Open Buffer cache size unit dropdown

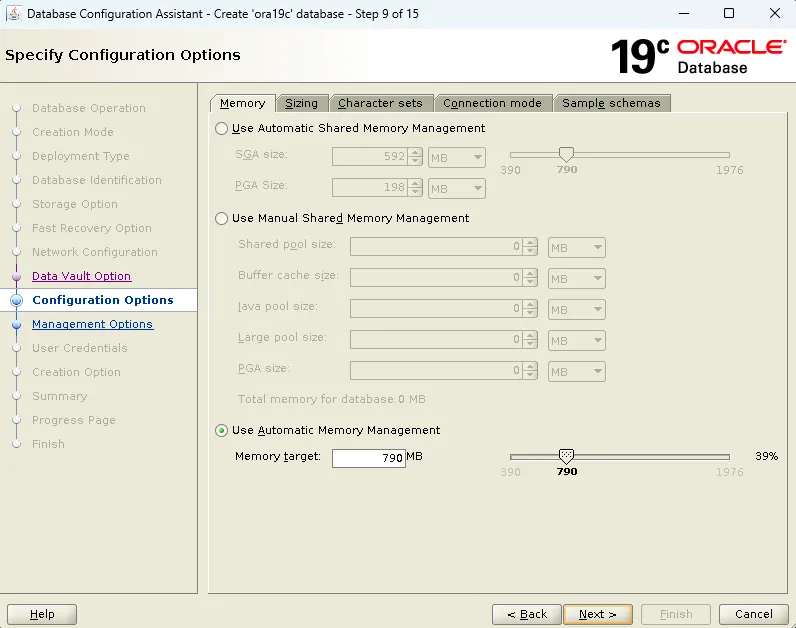coord(577,279)
